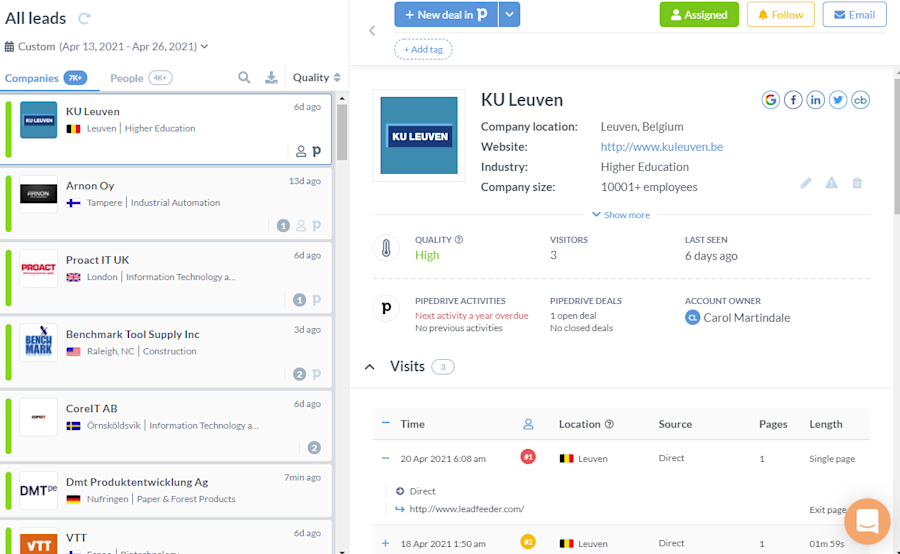Click the person icon on KU Leuven card
This screenshot has height=554, width=900.
click(x=301, y=152)
